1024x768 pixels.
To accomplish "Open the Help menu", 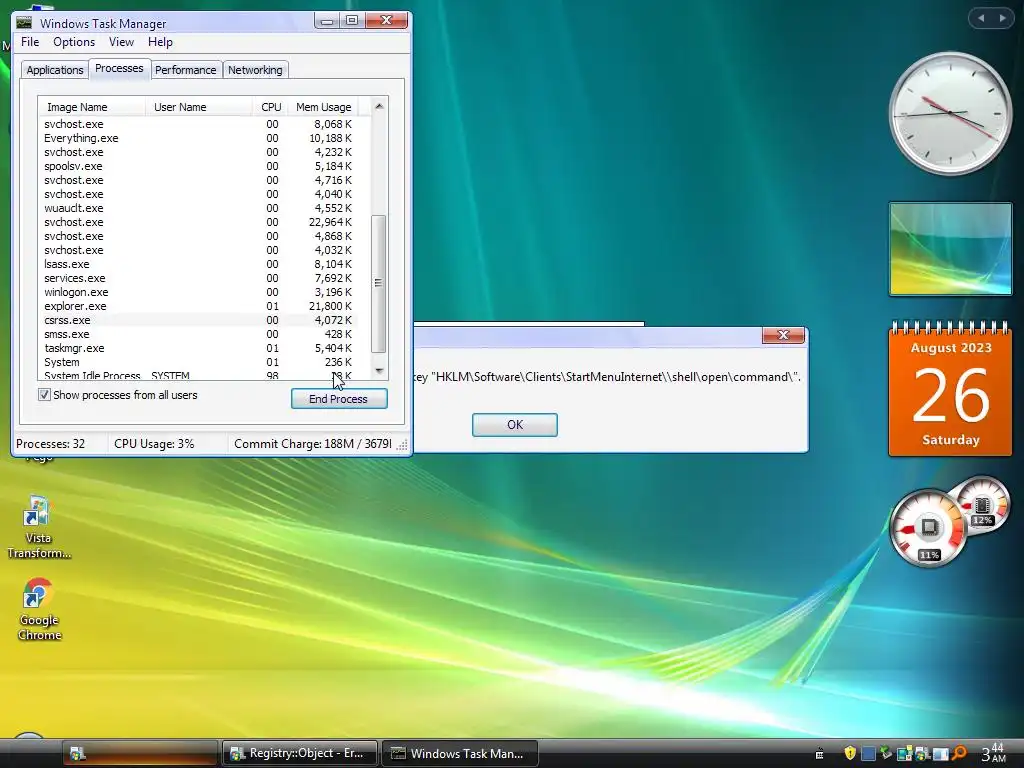I will pyautogui.click(x=160, y=42).
